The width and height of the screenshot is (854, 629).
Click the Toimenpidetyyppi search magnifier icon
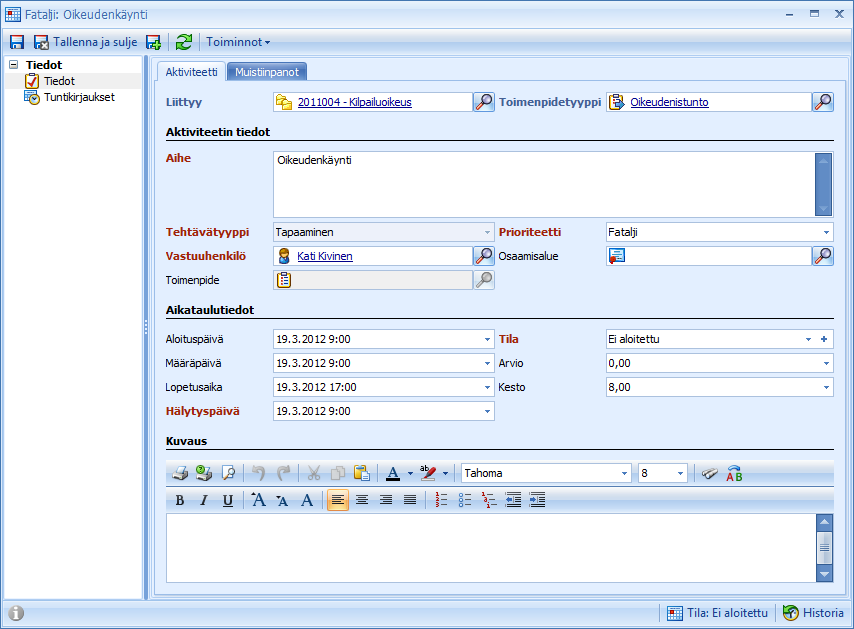(x=823, y=102)
